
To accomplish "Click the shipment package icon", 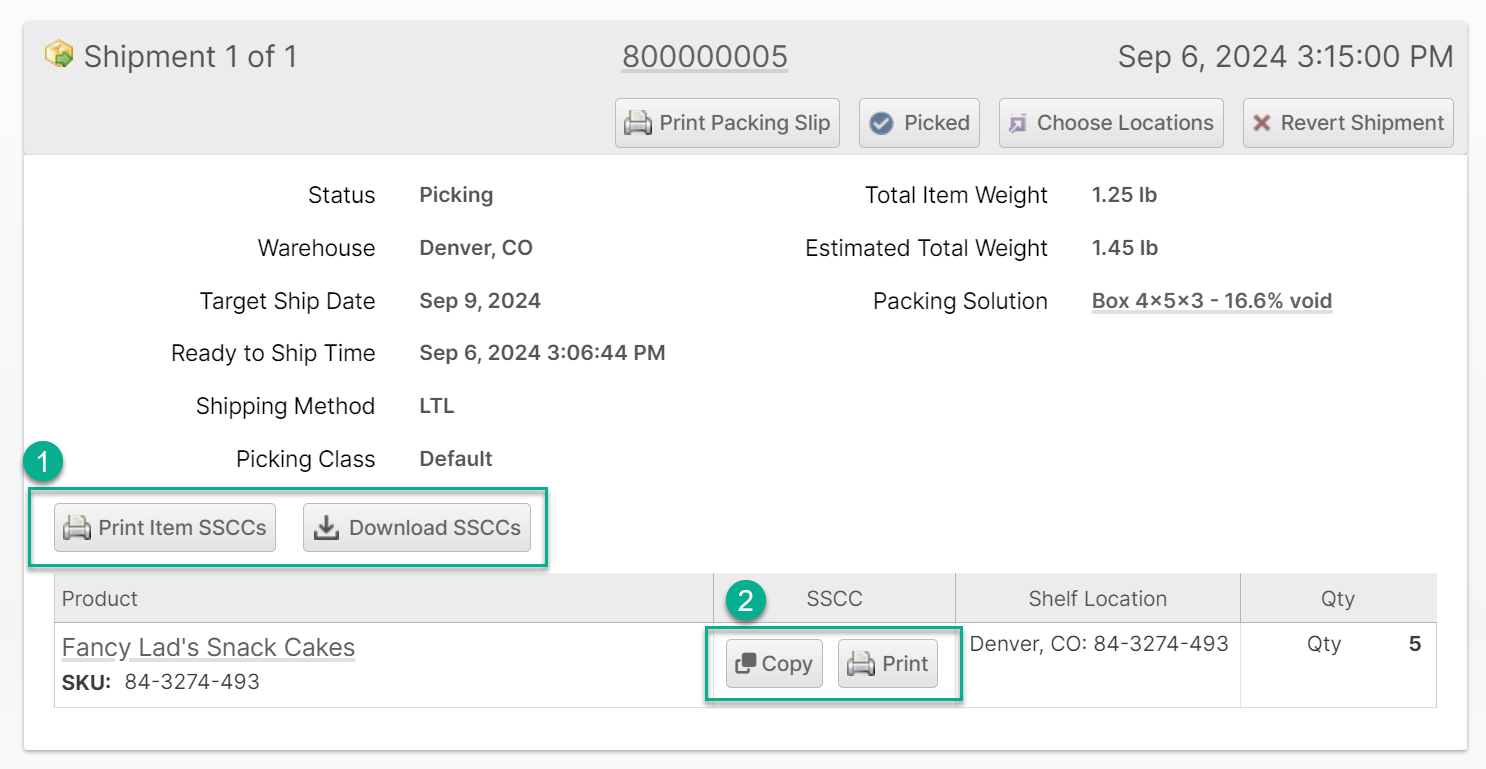I will pos(59,54).
